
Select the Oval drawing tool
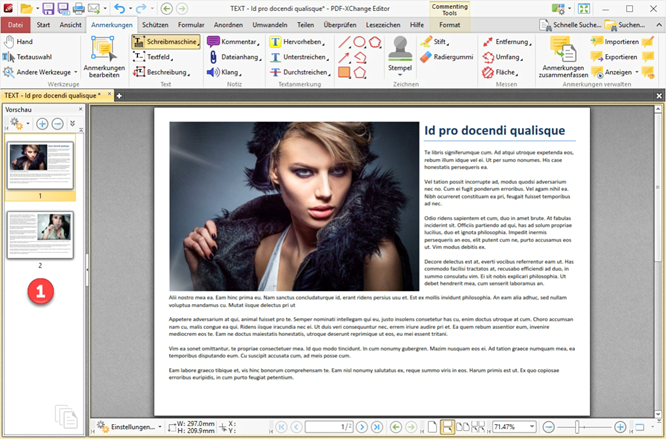pos(360,42)
